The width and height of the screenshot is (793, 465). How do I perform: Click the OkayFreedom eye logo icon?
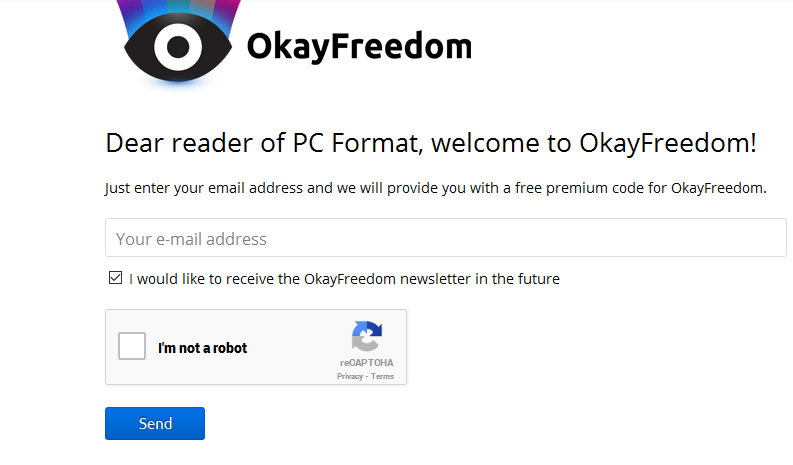point(177,44)
